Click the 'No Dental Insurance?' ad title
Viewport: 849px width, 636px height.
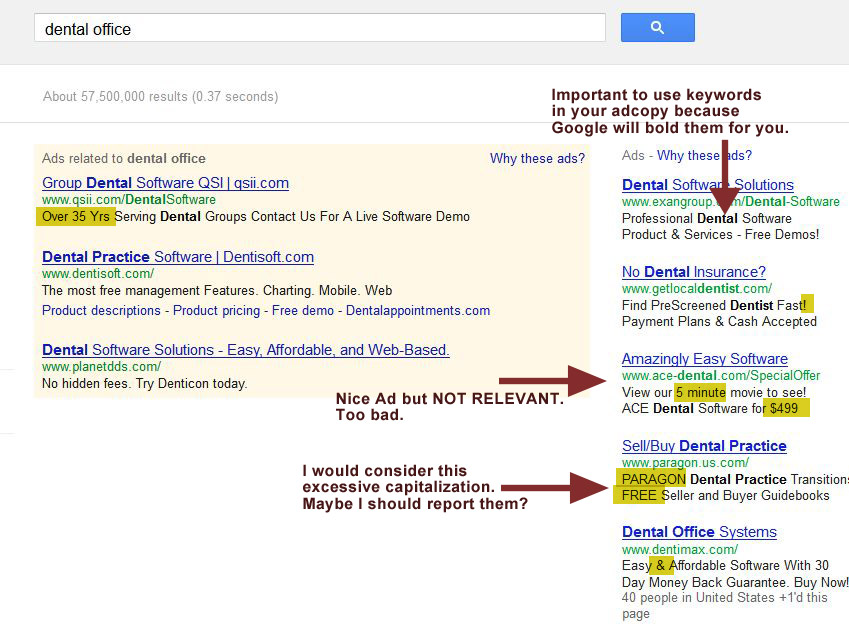coord(693,272)
